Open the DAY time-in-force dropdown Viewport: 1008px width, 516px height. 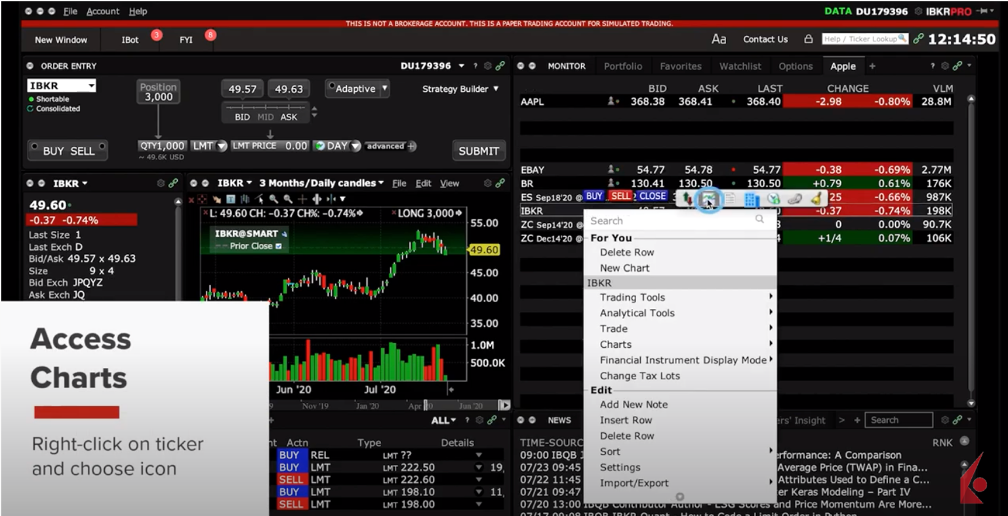pyautogui.click(x=338, y=146)
